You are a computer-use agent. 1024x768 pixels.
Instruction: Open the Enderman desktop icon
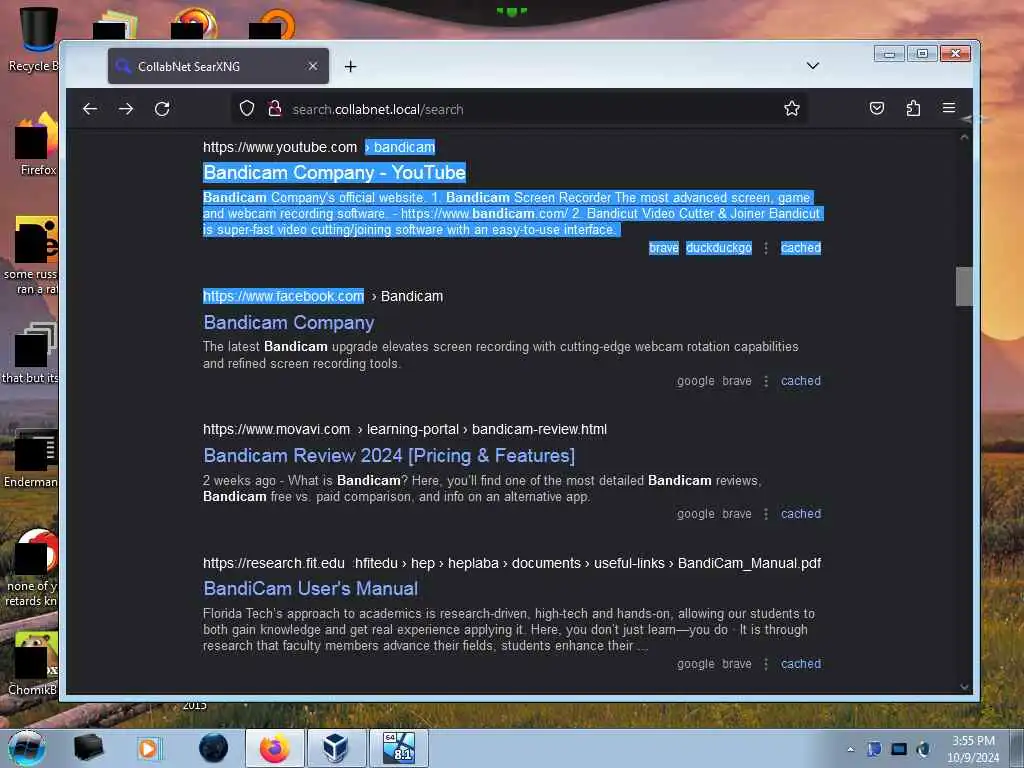click(31, 457)
